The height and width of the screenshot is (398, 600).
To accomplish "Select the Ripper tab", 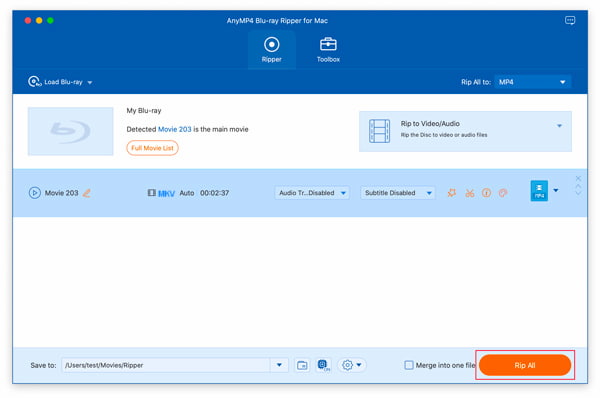I will coord(272,50).
